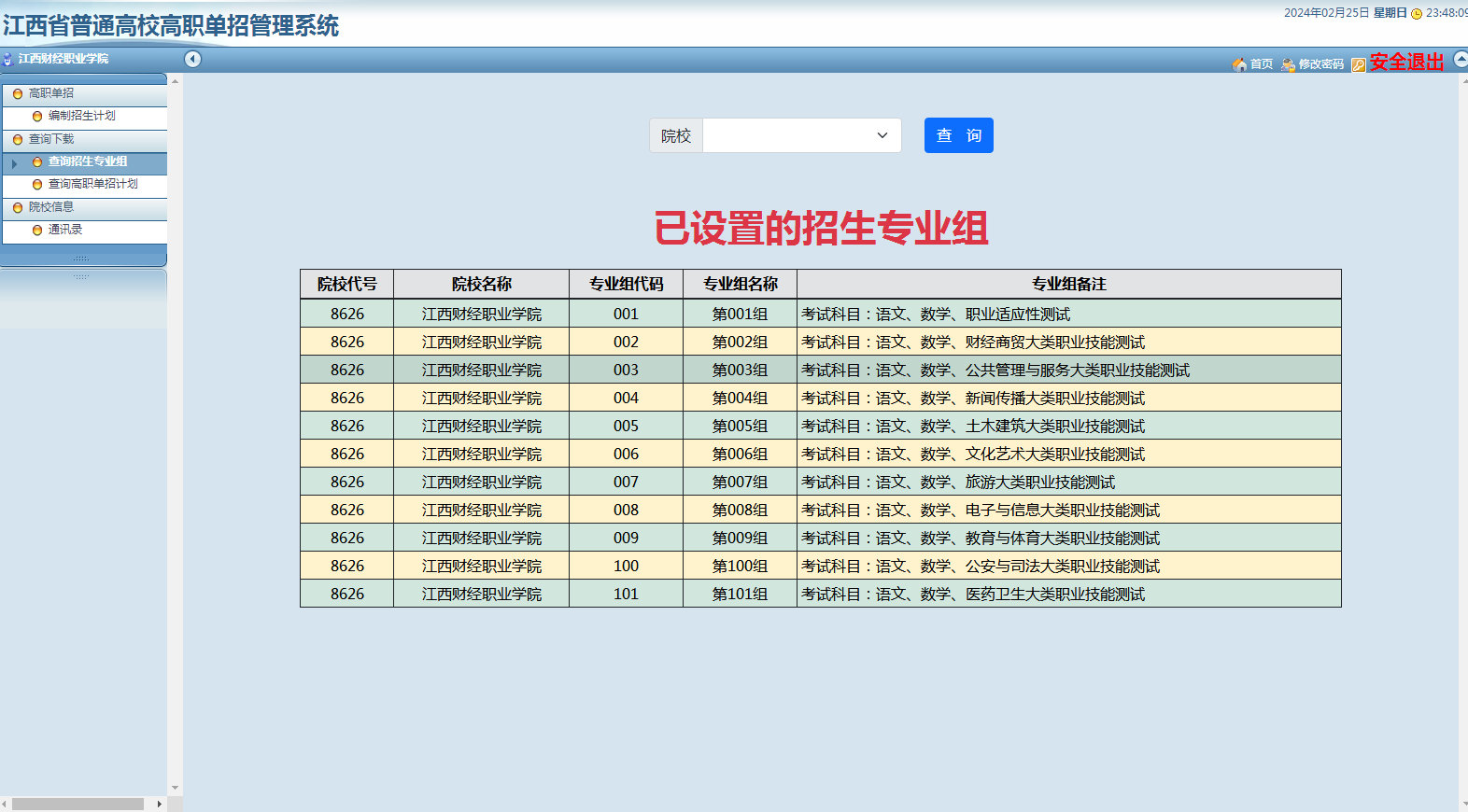Click the sidebar horizontal scrollbar thumb
This screenshot has height=812, width=1468.
[x=78, y=804]
